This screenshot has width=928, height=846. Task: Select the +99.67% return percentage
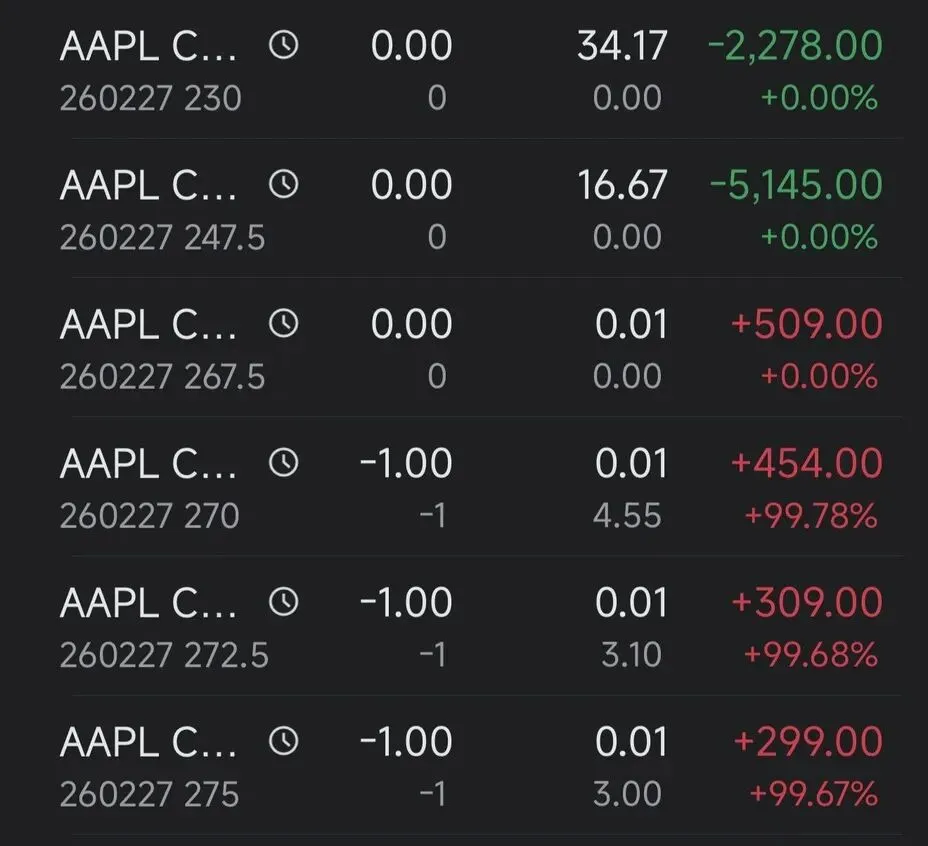(x=813, y=794)
